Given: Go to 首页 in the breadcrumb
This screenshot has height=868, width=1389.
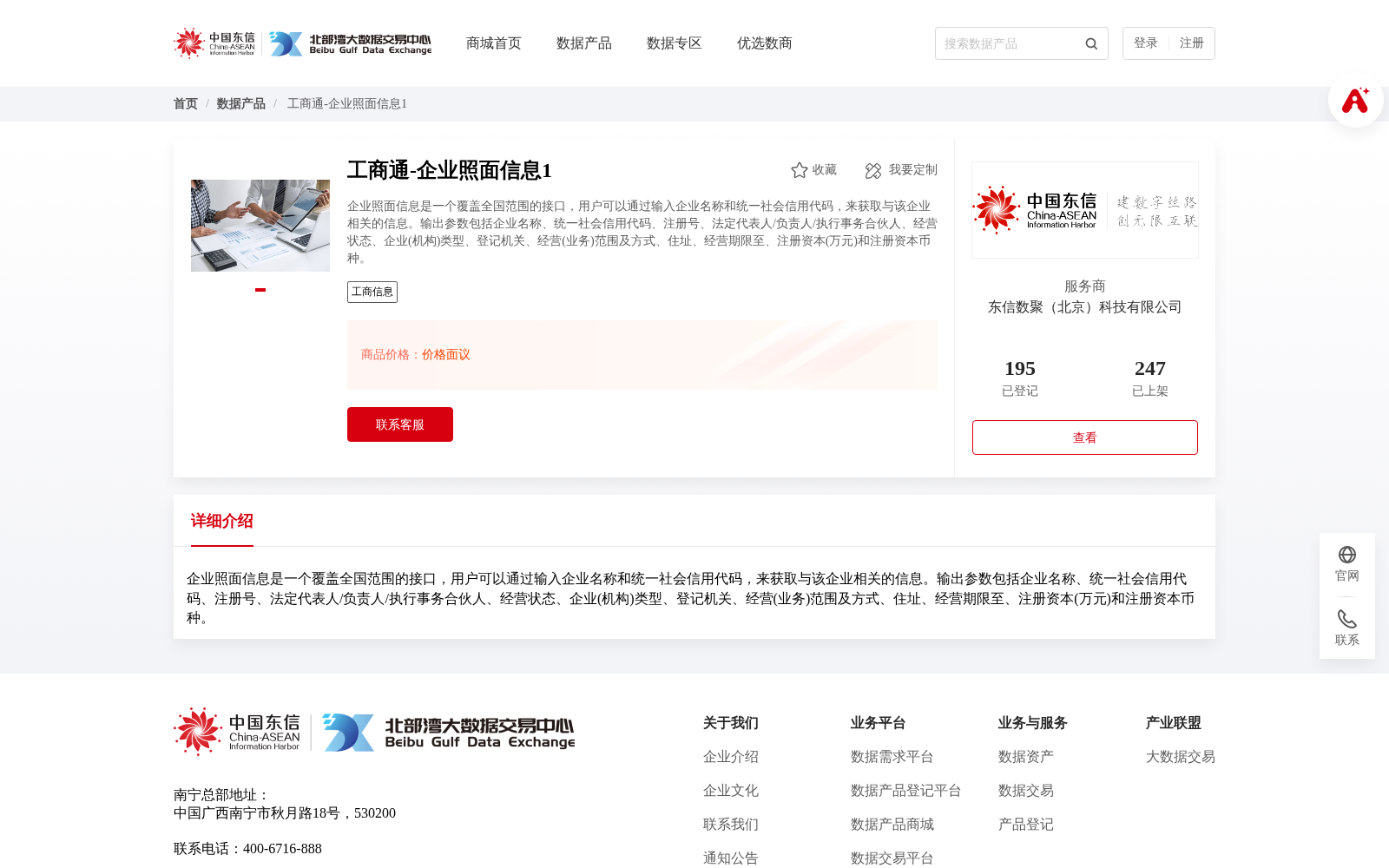Looking at the screenshot, I should coord(186,104).
